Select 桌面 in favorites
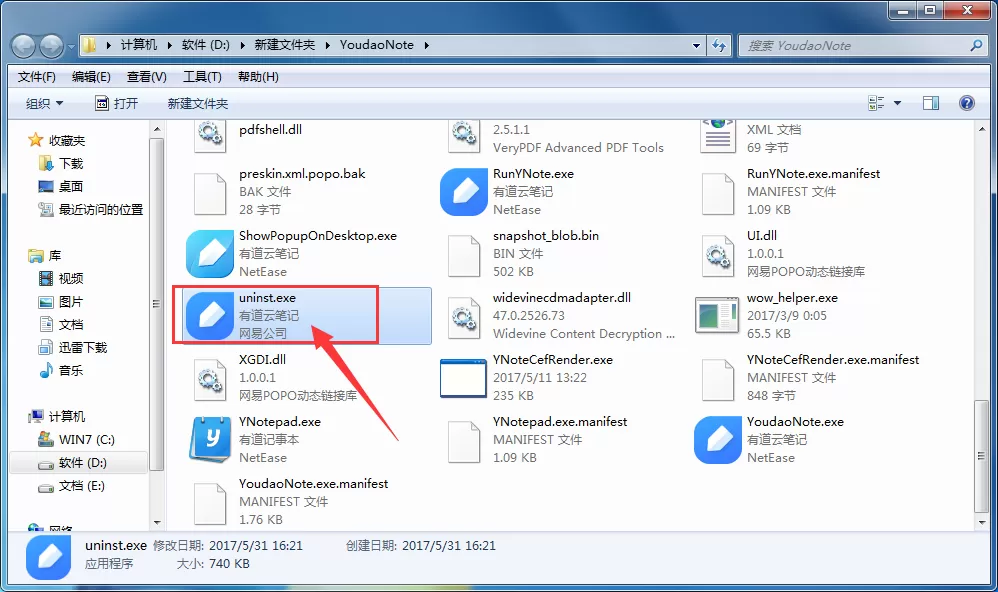 coord(62,187)
